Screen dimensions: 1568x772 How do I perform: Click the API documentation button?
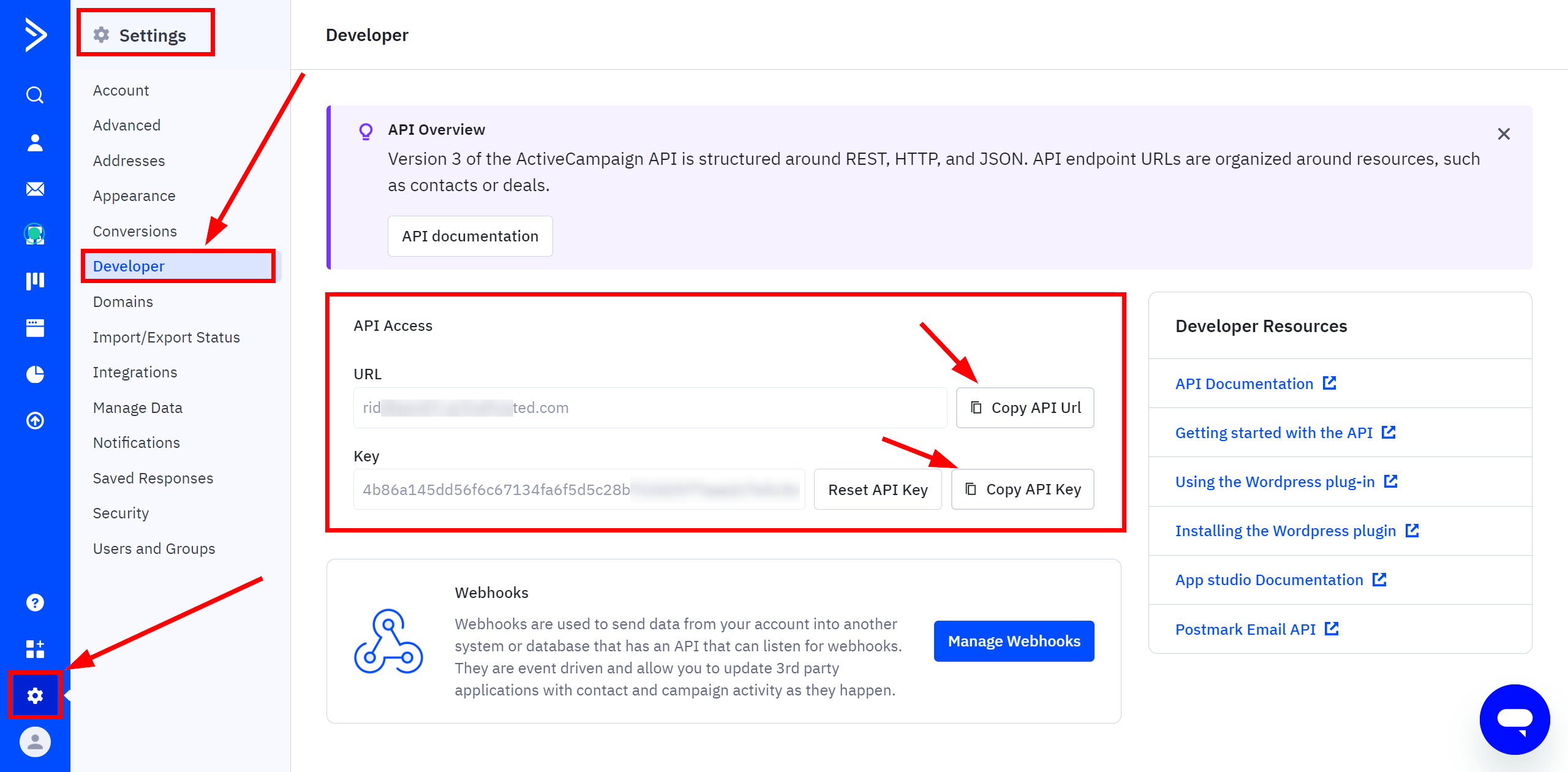point(470,236)
